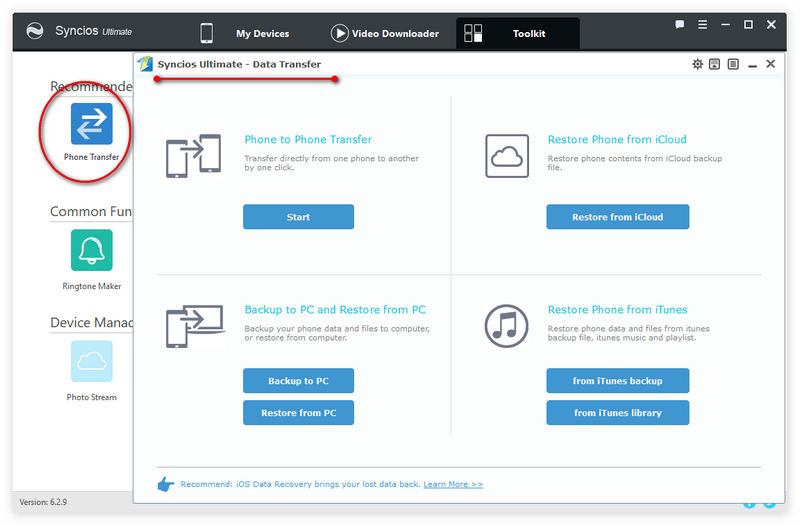Screen dimensions: 800x526
Task: Click Backup to PC and Restore from PC heading
Action: [335, 310]
